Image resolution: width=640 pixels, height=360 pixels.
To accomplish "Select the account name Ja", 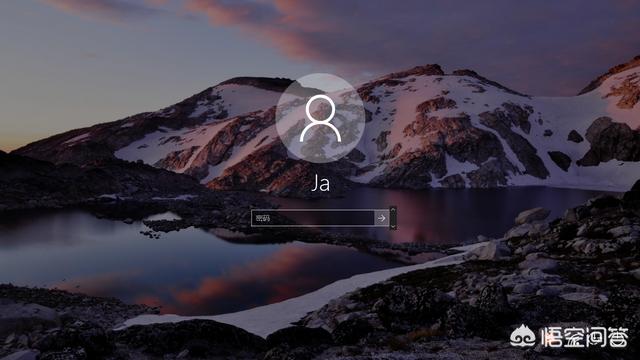I will pyautogui.click(x=320, y=184).
